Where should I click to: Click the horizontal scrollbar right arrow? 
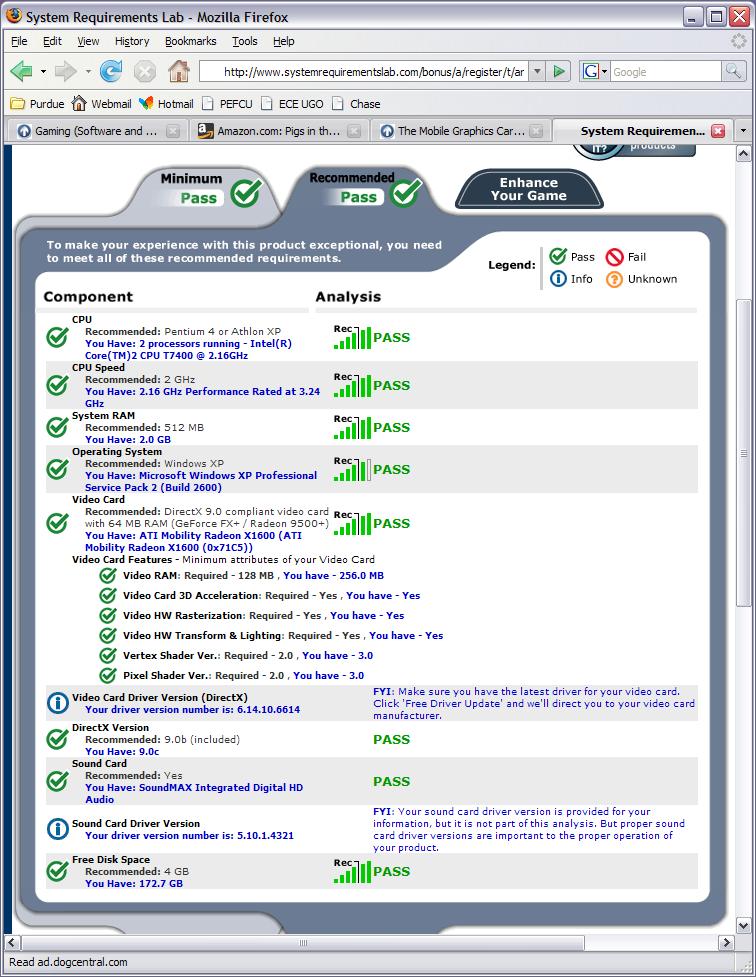coord(725,943)
